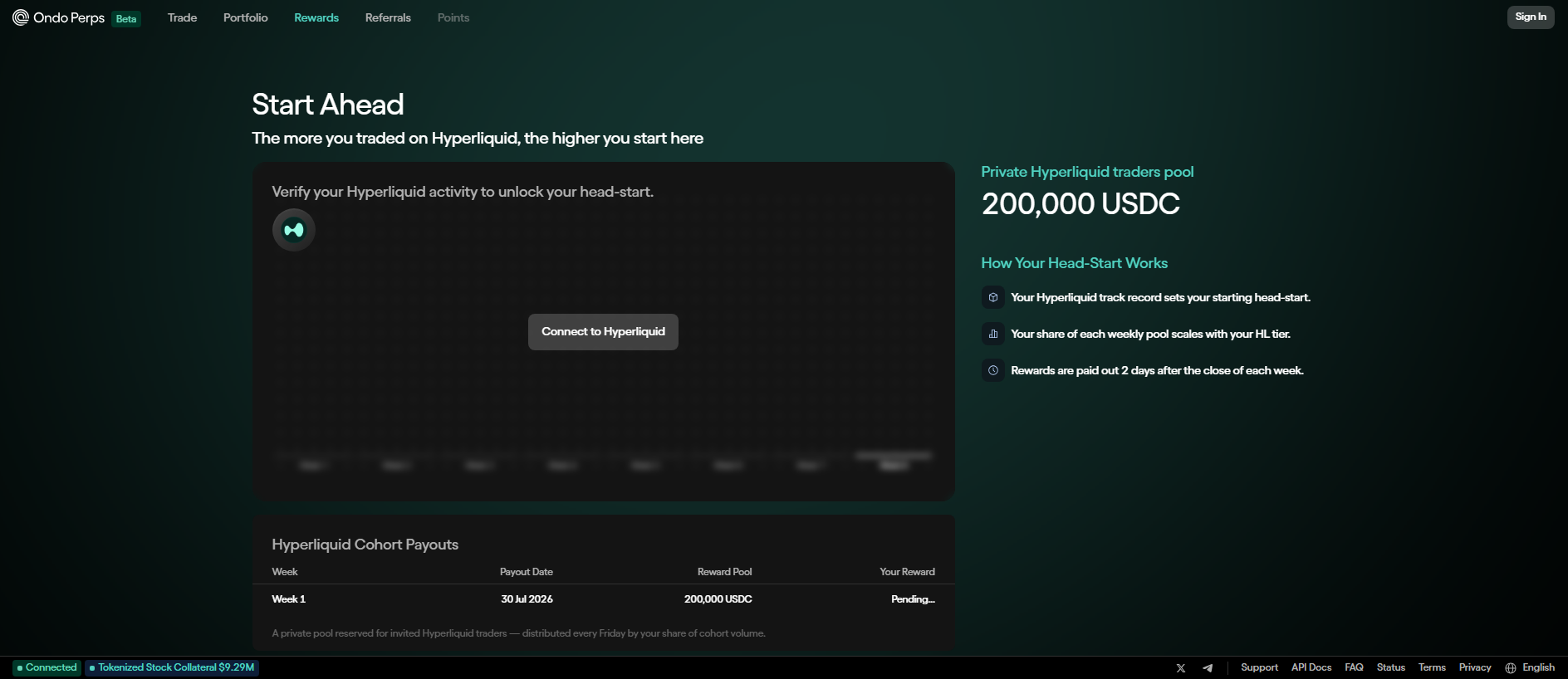Click the Hyperliquid Cohort Payouts heading
Image resolution: width=1568 pixels, height=679 pixels.
[365, 545]
